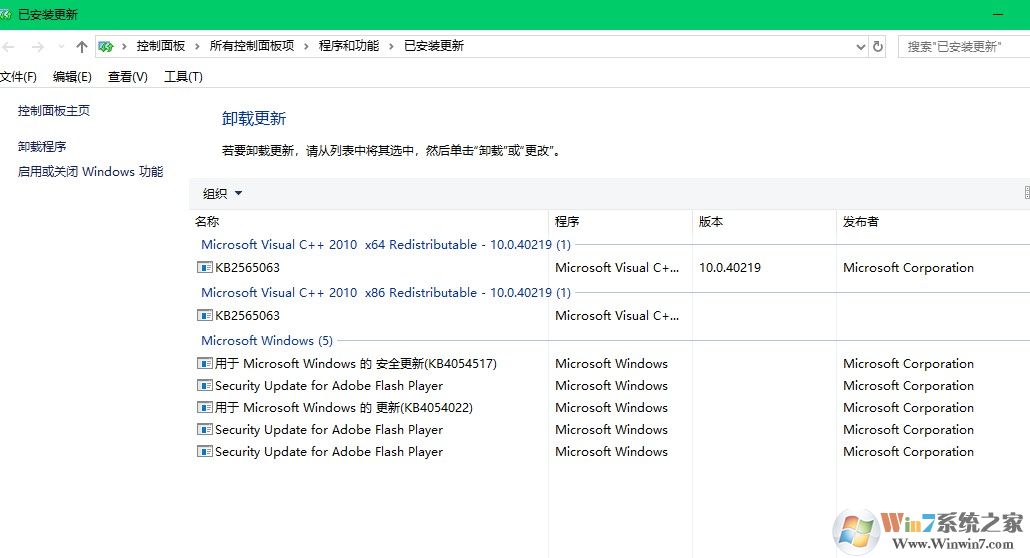Select 程序和功能 breadcrumb

[349, 46]
